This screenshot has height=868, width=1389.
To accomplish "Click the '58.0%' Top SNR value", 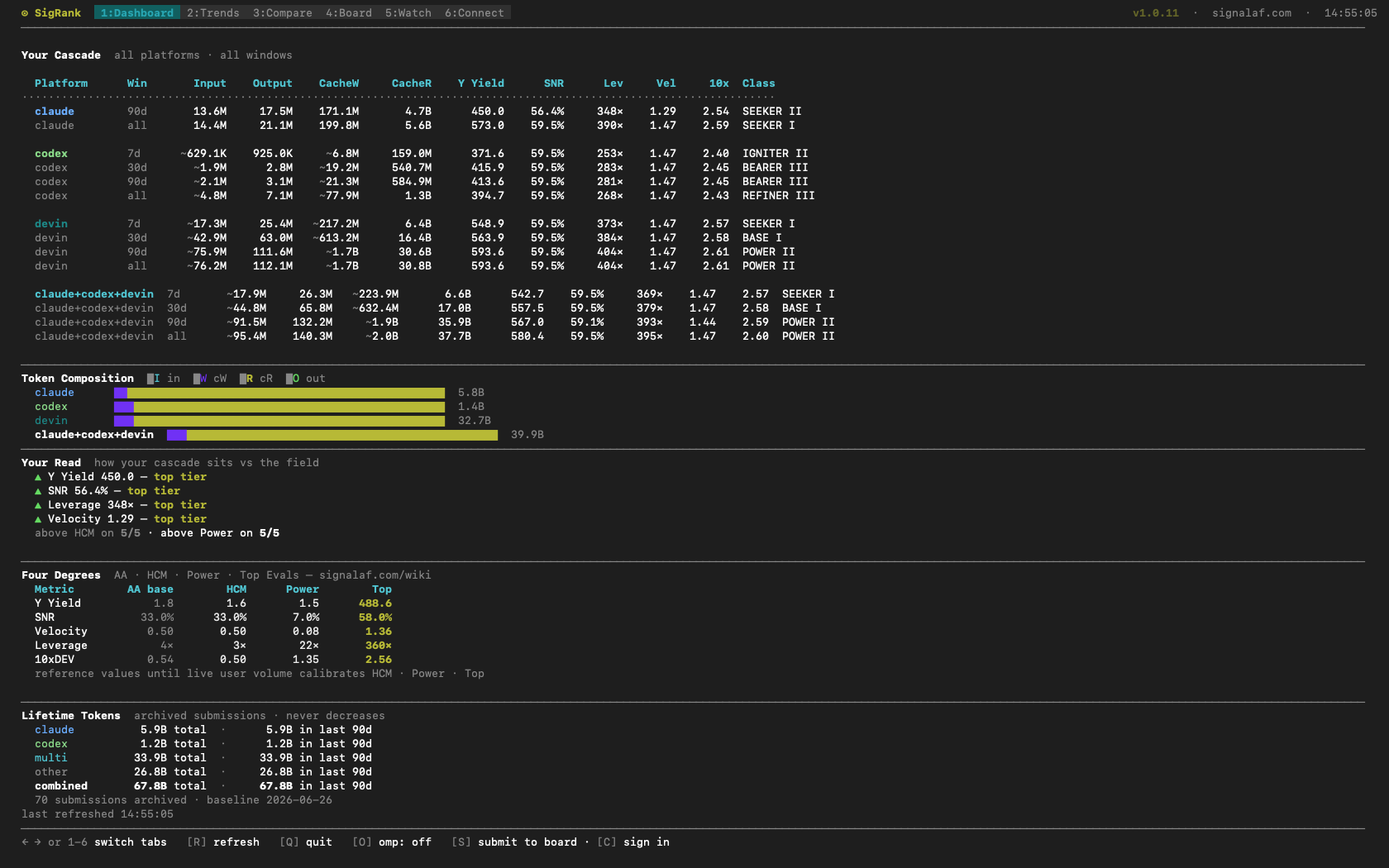I will coord(375,618).
